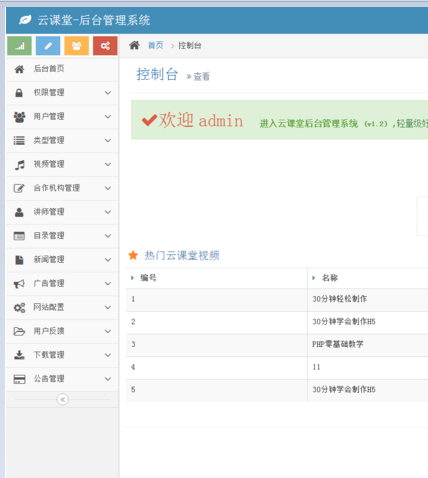Image resolution: width=428 pixels, height=478 pixels.
Task: Click row number 2 cell
Action: pyautogui.click(x=217, y=322)
